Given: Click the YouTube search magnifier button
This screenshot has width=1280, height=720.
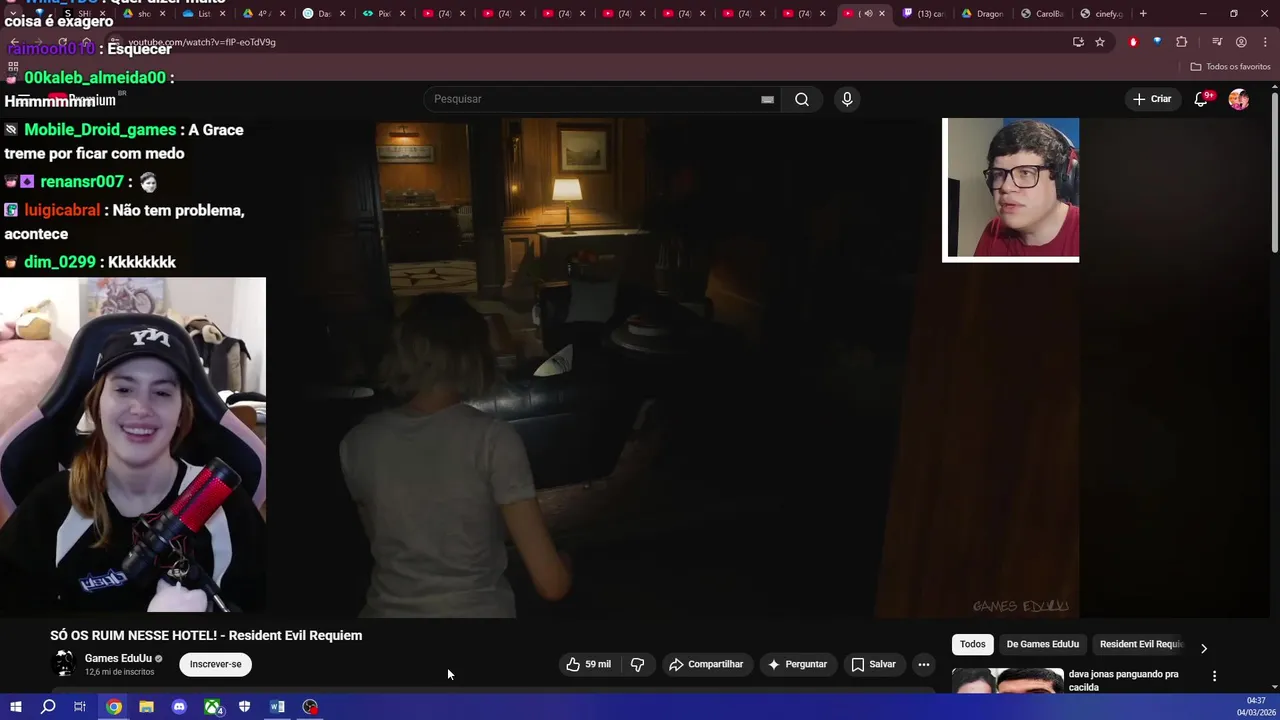Looking at the screenshot, I should click(x=801, y=99).
